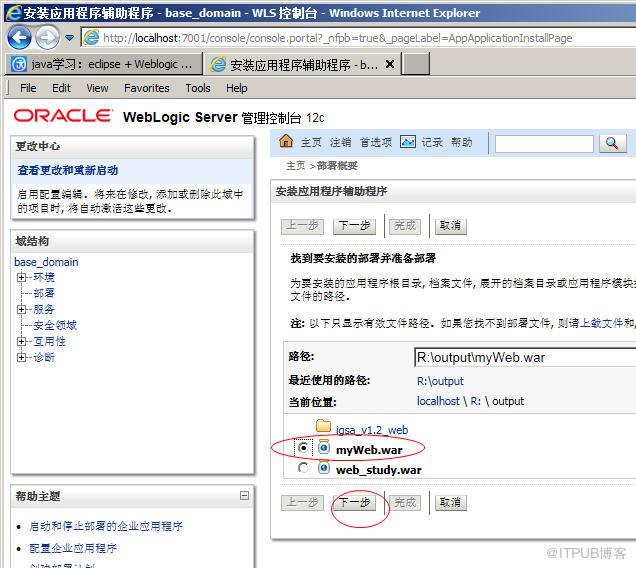Click top 取消 button

point(451,226)
